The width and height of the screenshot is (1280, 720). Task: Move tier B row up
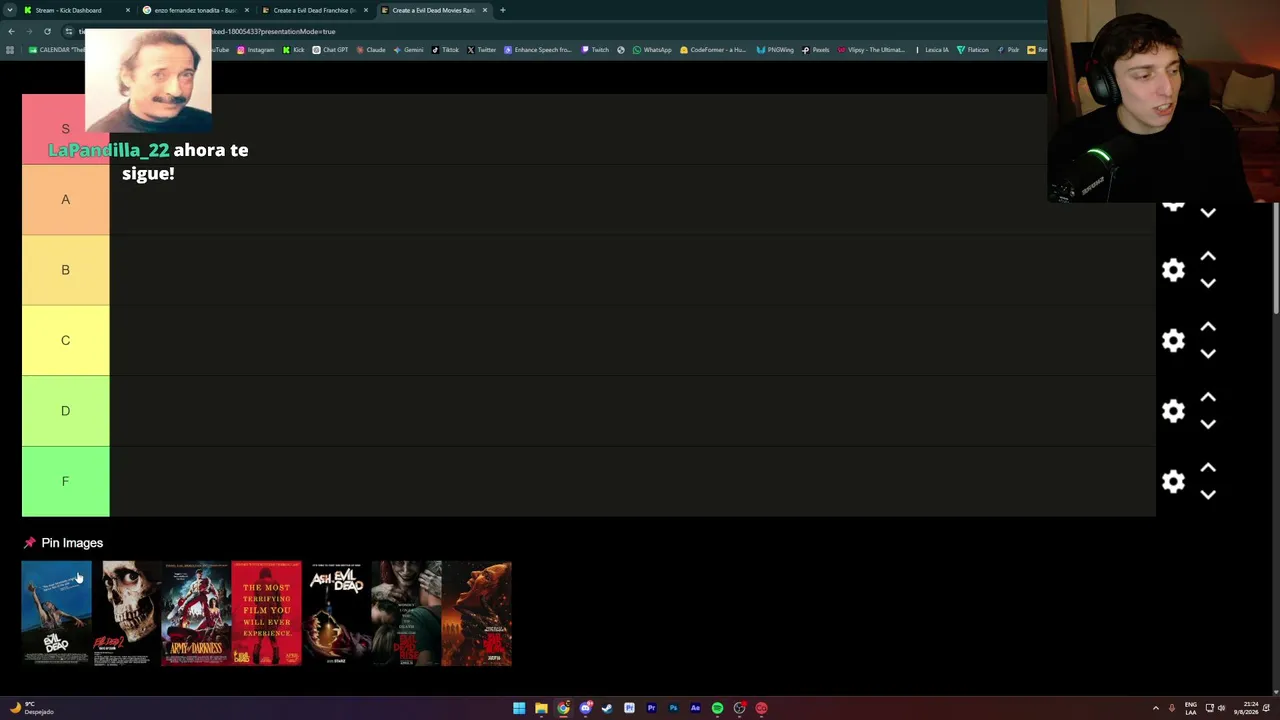click(x=1208, y=257)
